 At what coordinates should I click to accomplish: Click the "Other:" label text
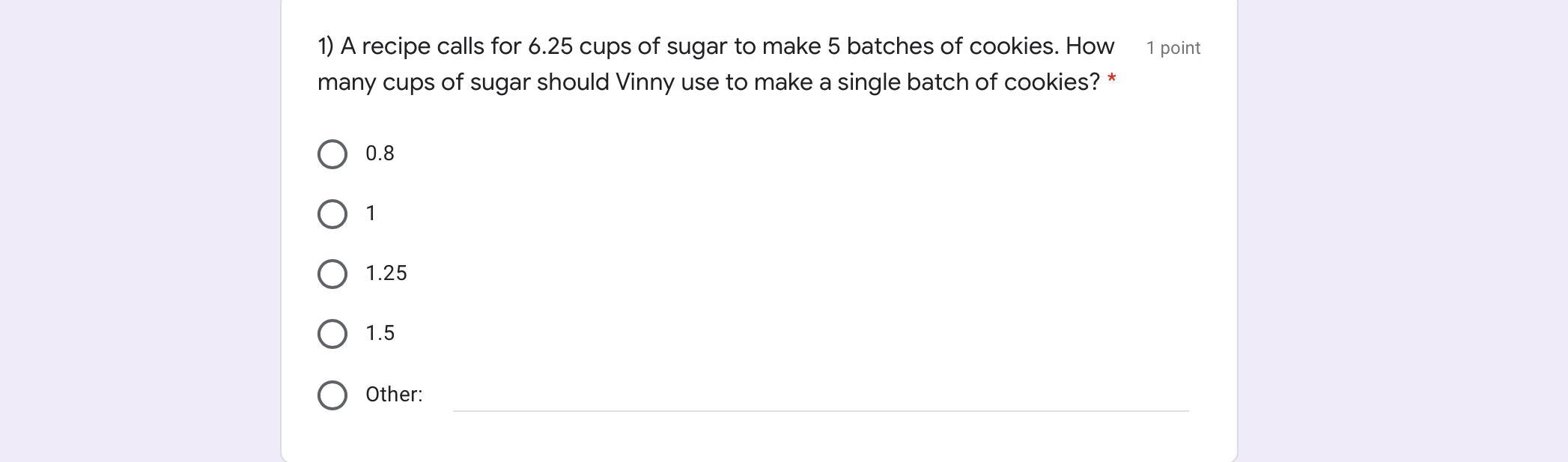(x=394, y=395)
